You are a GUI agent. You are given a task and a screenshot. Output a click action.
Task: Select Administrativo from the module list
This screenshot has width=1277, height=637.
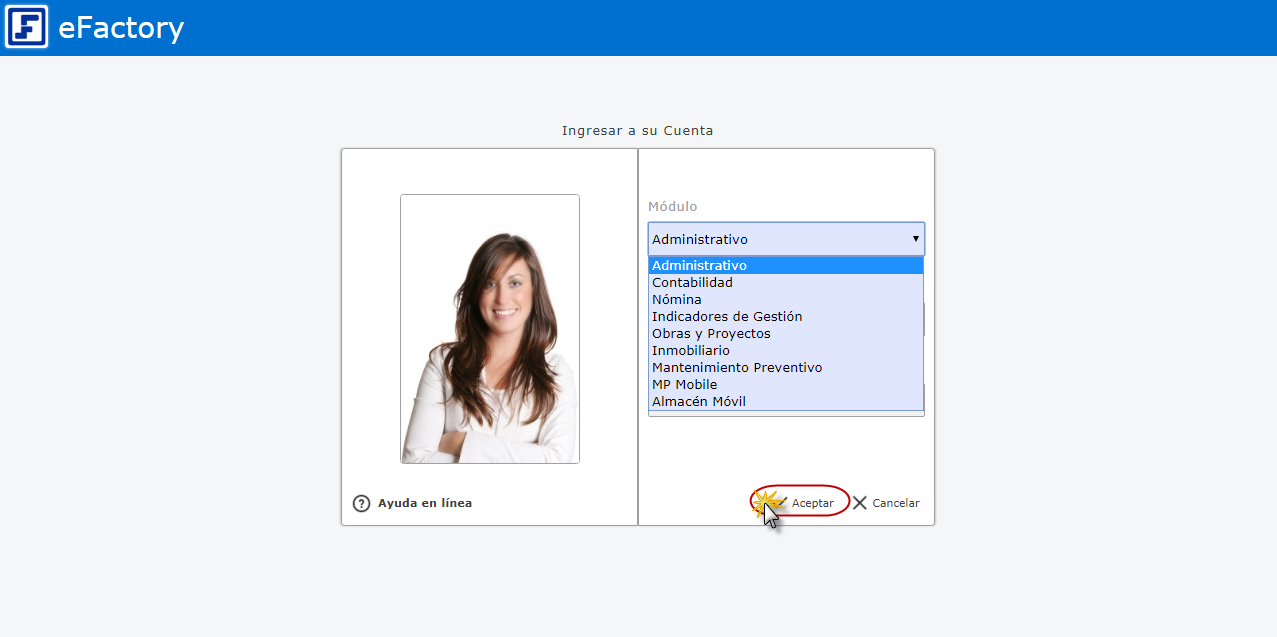786,266
